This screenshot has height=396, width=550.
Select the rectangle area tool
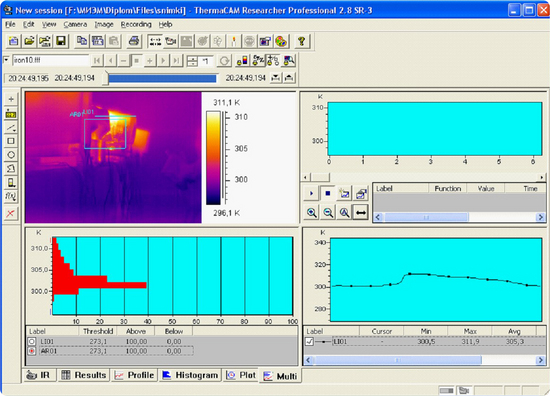(x=11, y=141)
